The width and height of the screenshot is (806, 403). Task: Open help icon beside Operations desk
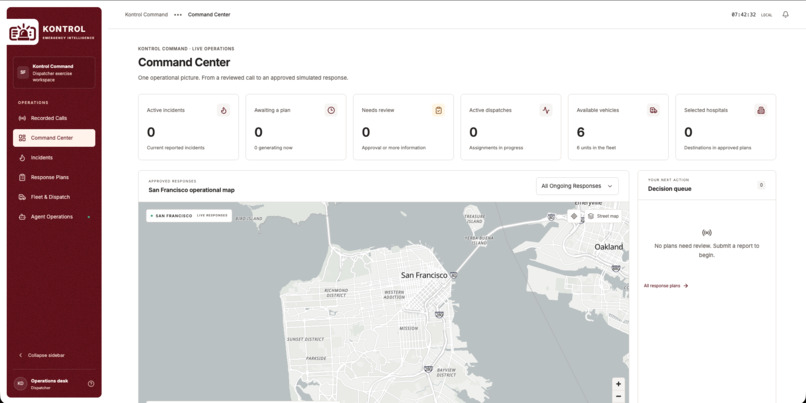coord(91,383)
